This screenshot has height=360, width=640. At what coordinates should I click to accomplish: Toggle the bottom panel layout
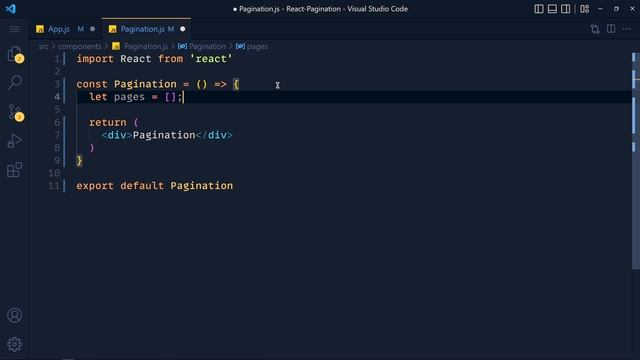552,9
